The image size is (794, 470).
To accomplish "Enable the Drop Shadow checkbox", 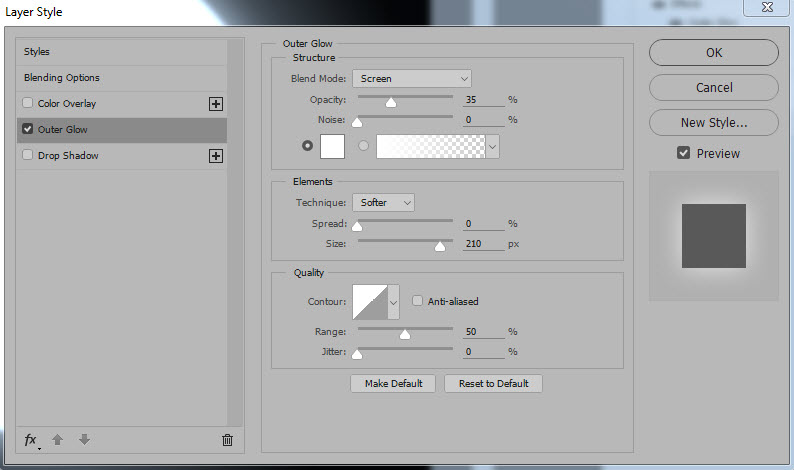I will 27,154.
